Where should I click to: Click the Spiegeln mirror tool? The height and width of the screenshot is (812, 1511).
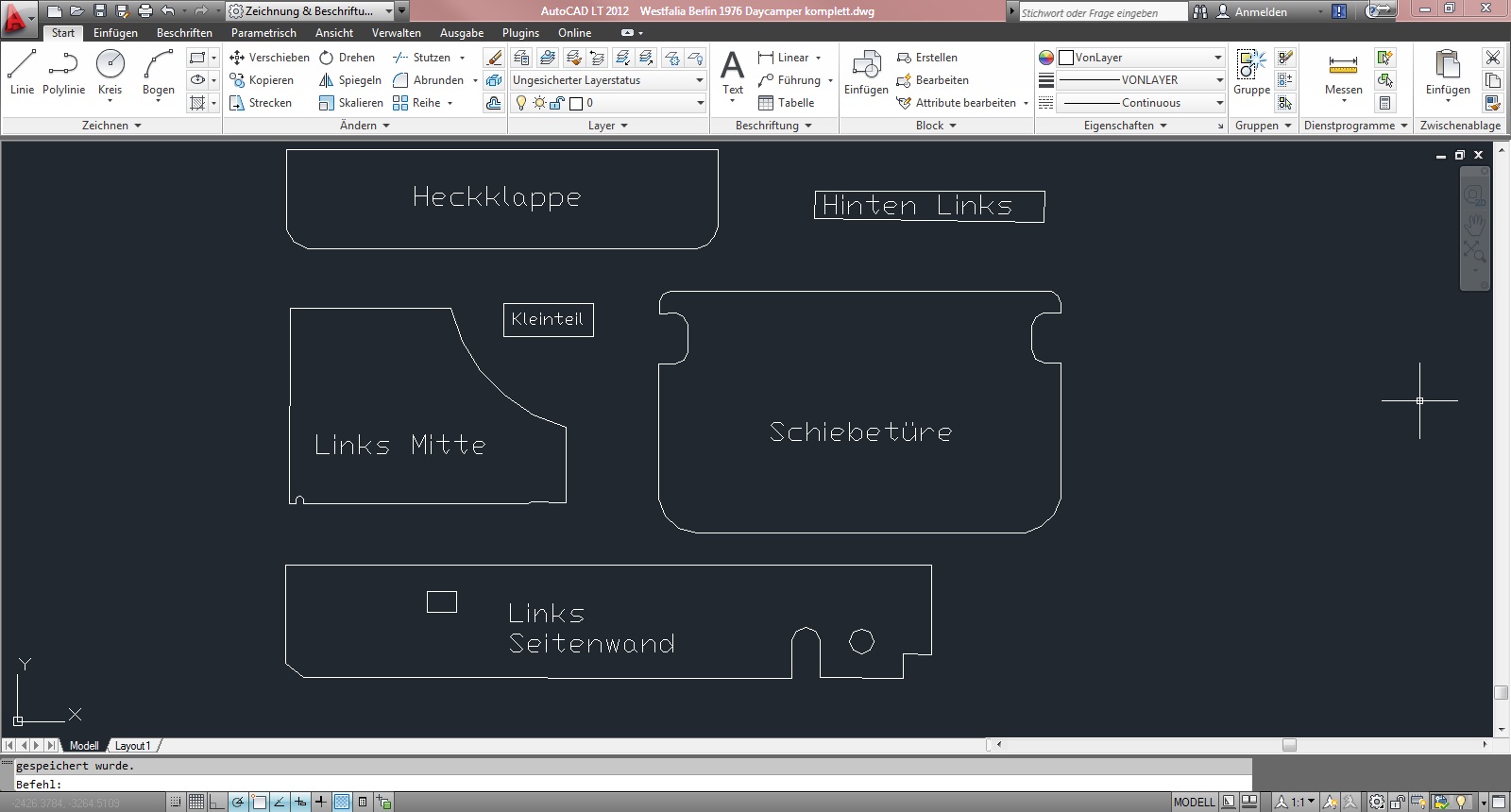[x=350, y=80]
